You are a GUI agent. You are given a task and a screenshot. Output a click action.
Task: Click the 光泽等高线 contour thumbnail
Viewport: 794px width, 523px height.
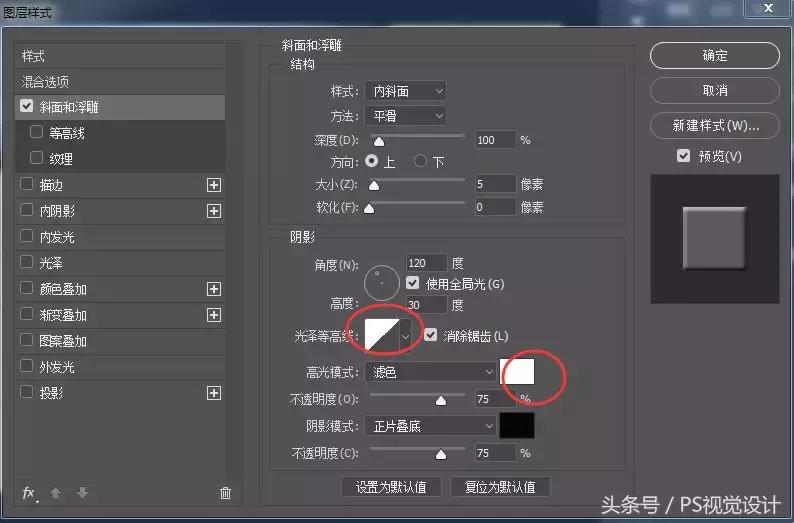point(382,336)
